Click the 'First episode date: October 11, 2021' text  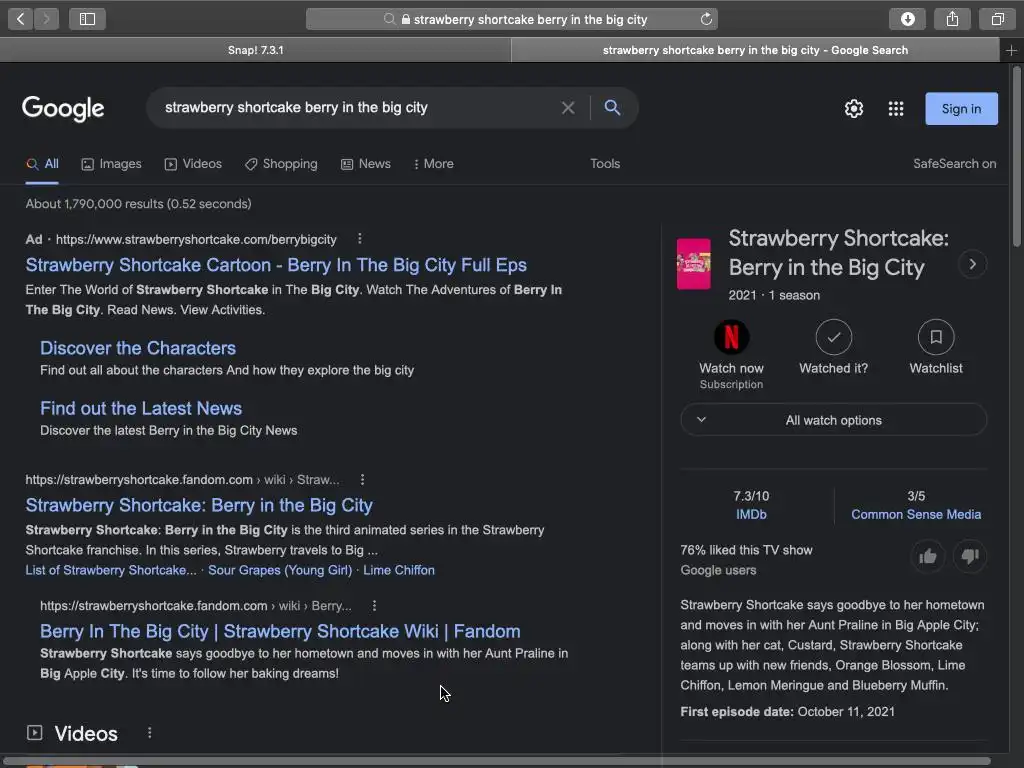[788, 712]
